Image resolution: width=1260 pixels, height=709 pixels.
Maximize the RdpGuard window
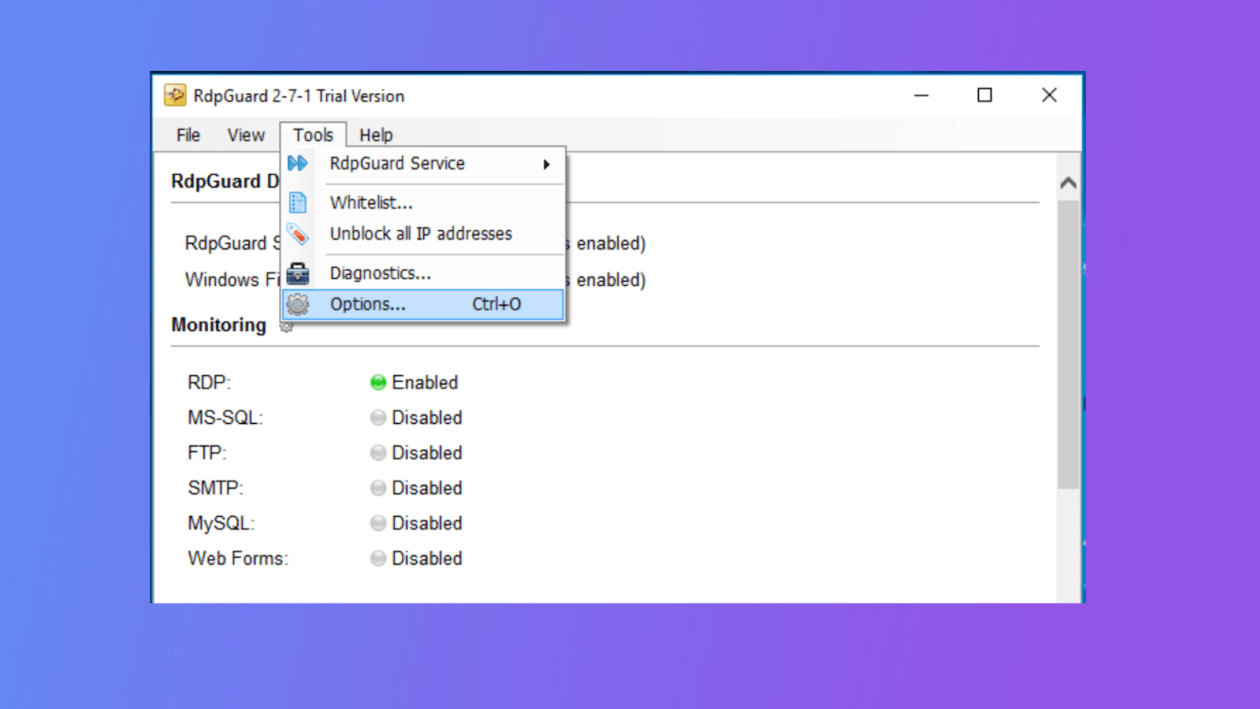pyautogui.click(x=985, y=95)
